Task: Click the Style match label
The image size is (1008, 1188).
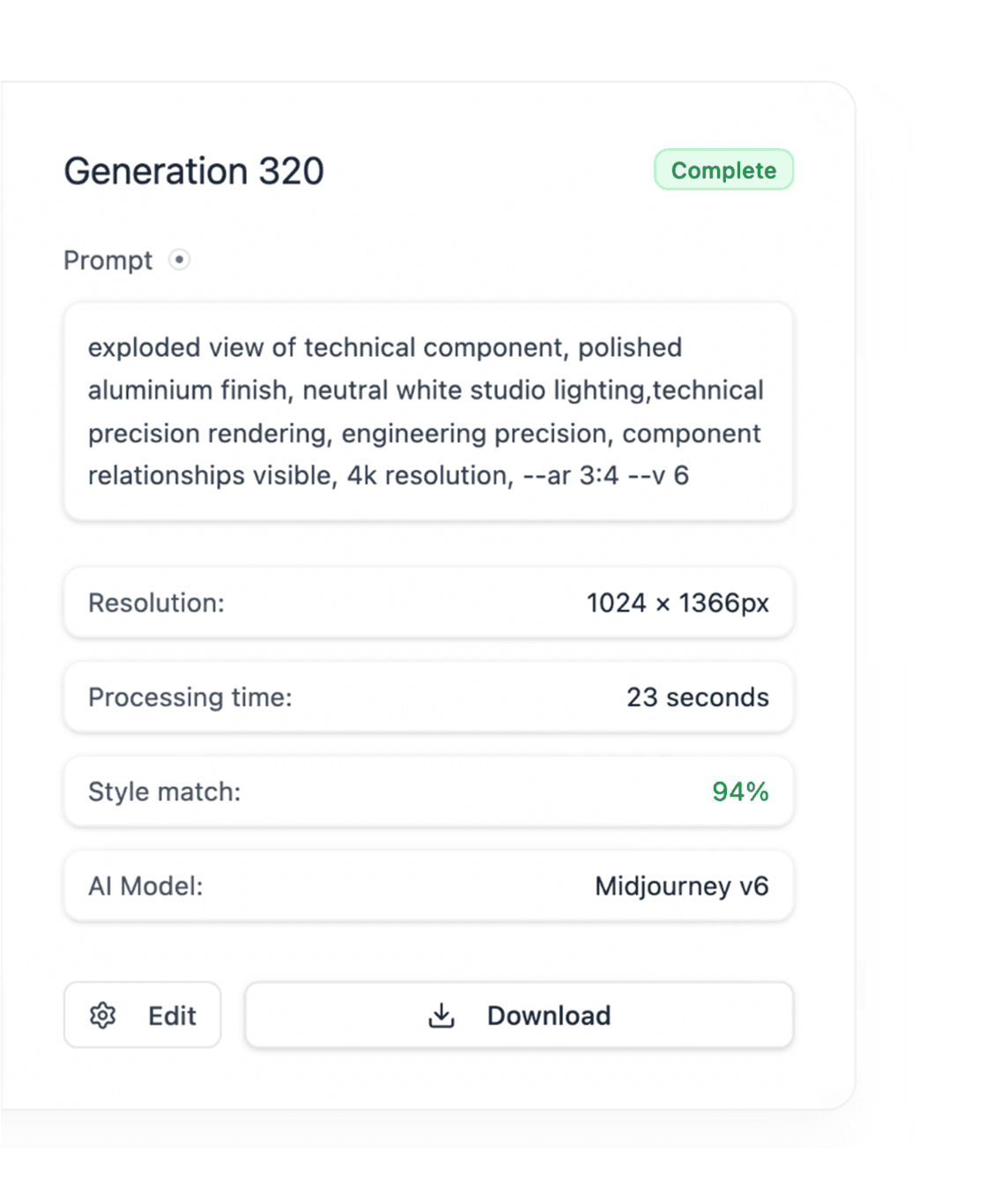Action: point(164,791)
